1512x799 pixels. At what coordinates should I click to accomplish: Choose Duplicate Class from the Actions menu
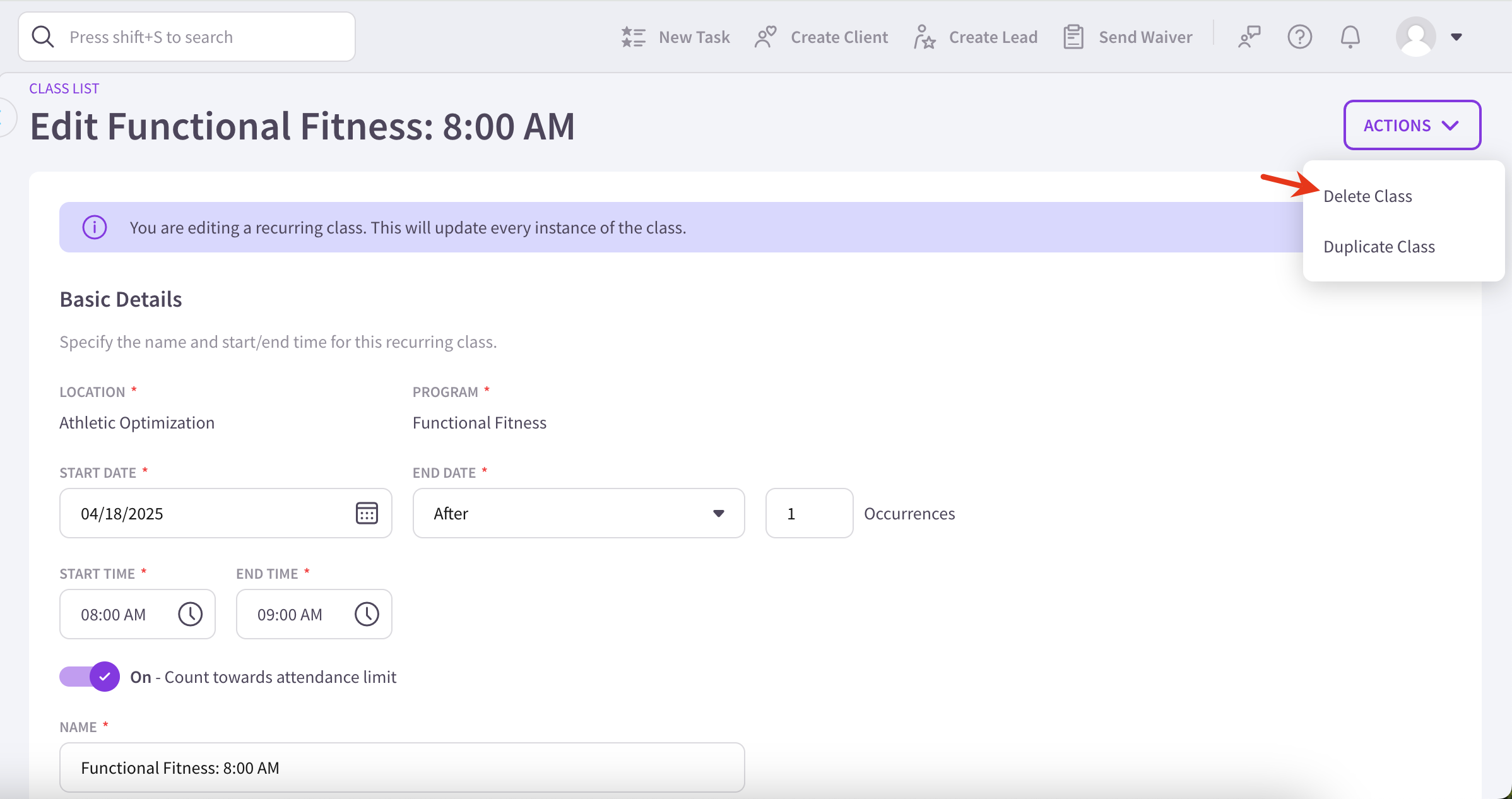[1379, 247]
